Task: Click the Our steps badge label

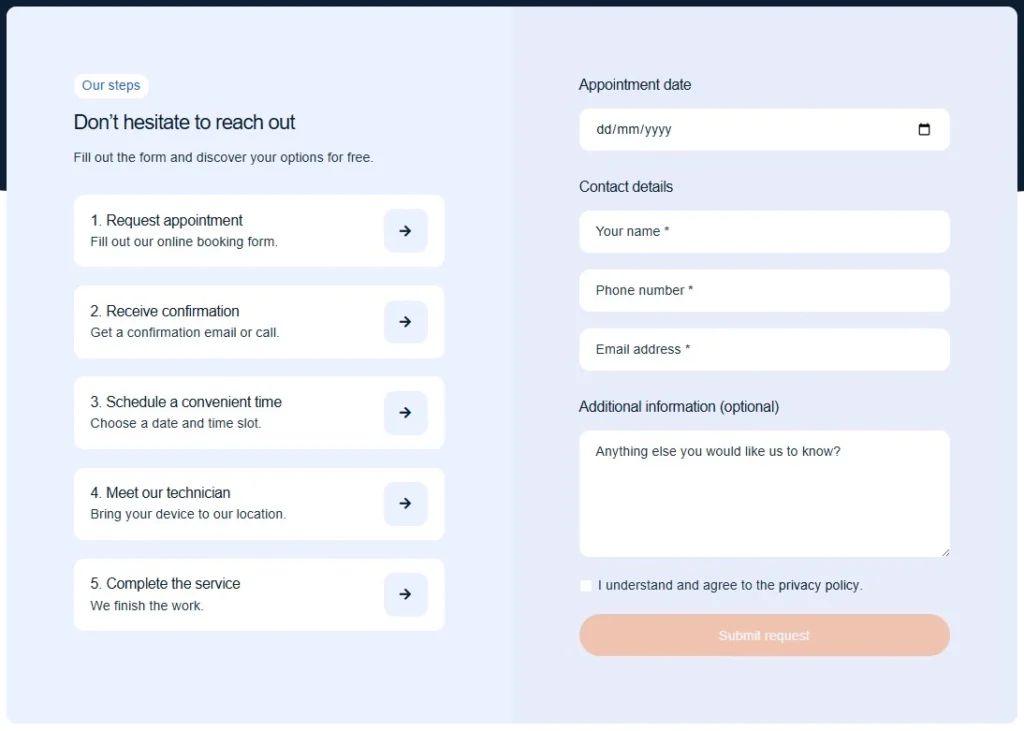Action: [x=111, y=86]
